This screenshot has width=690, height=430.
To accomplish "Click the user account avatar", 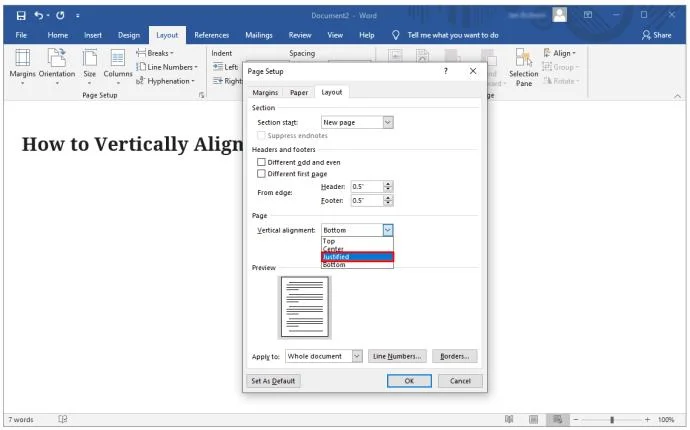I will tap(560, 15).
